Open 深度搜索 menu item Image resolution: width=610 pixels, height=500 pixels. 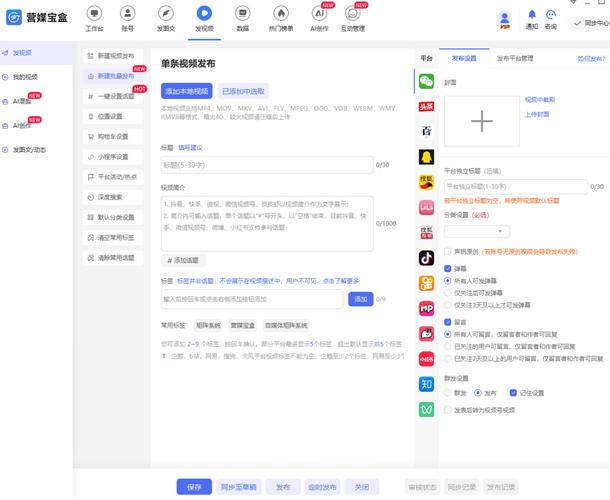[x=113, y=197]
